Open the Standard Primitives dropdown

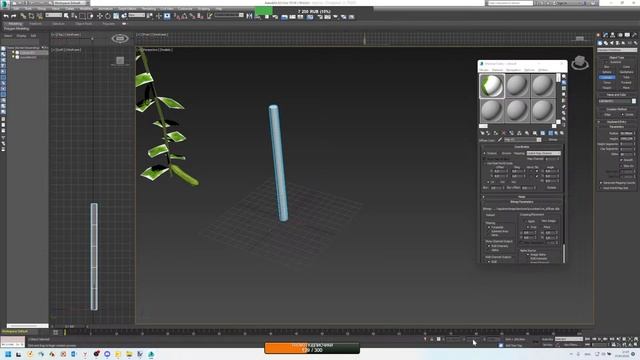click(617, 50)
